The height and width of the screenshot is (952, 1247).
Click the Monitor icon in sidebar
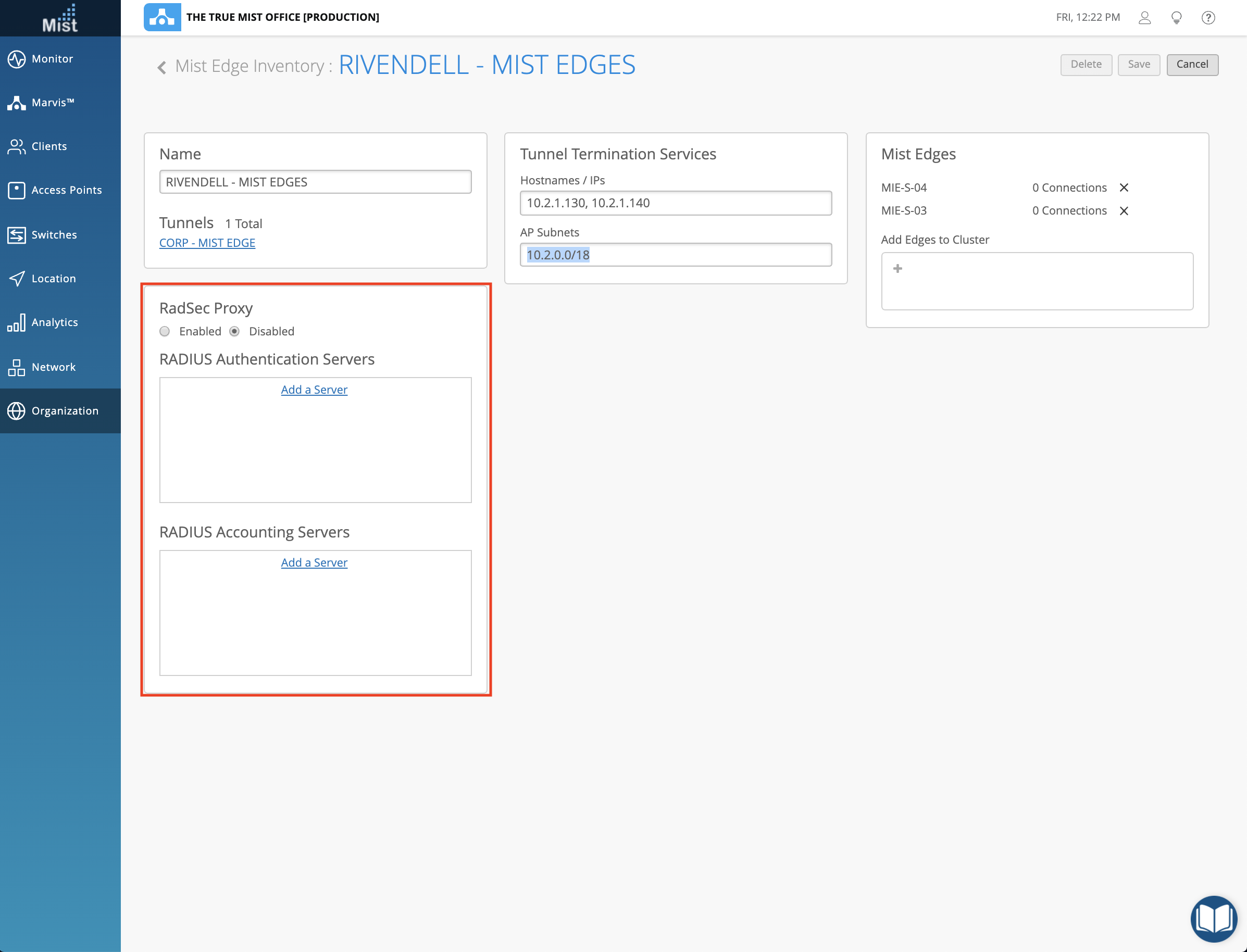tap(17, 59)
